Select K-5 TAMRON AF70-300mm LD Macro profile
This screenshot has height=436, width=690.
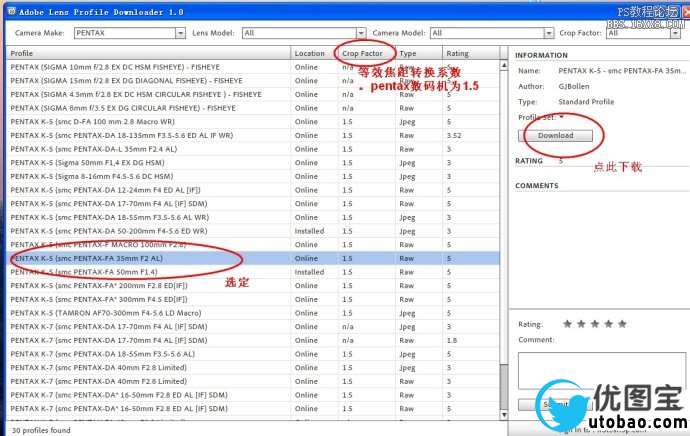click(253, 313)
